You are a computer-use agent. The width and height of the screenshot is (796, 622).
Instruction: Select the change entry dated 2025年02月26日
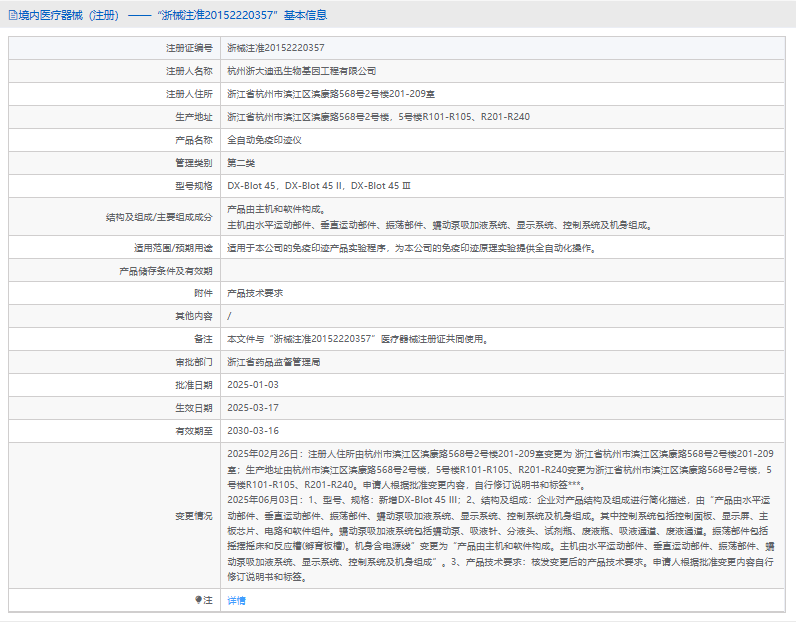pos(501,470)
